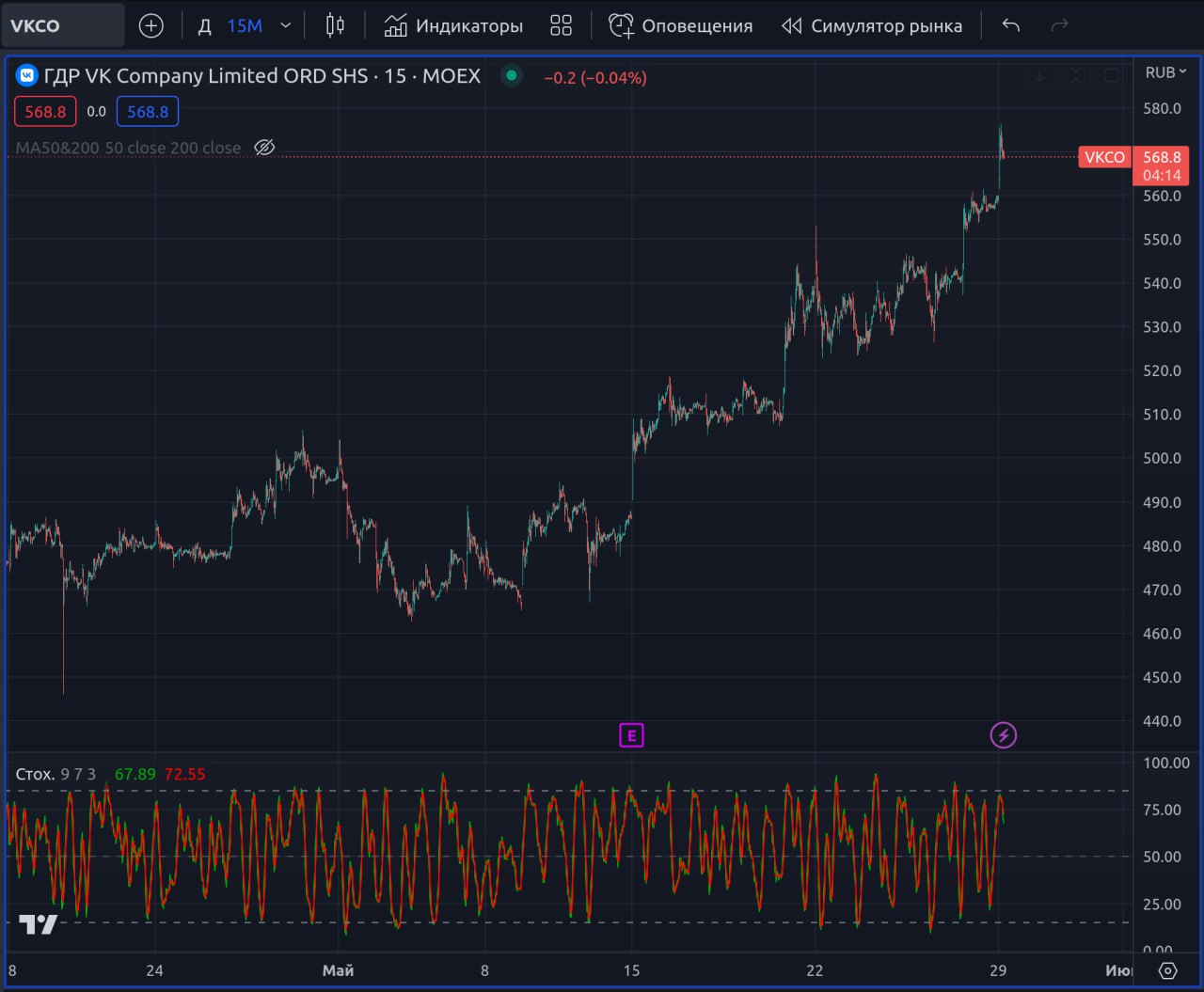The image size is (1204, 992).
Task: Redo the chart action
Action: 1060,25
